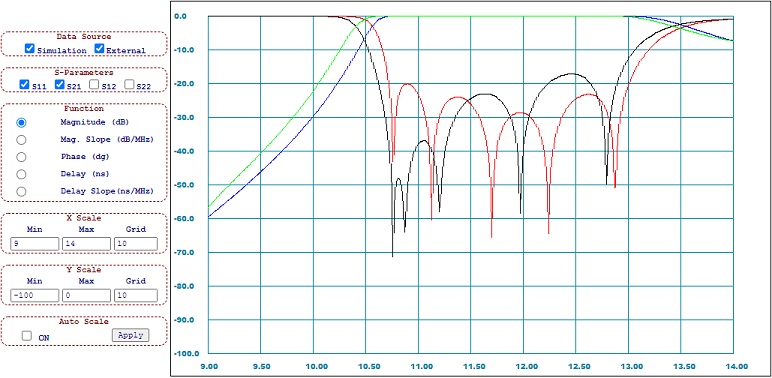Click the -100.0 y-axis label
772x378 pixels.
(x=186, y=353)
